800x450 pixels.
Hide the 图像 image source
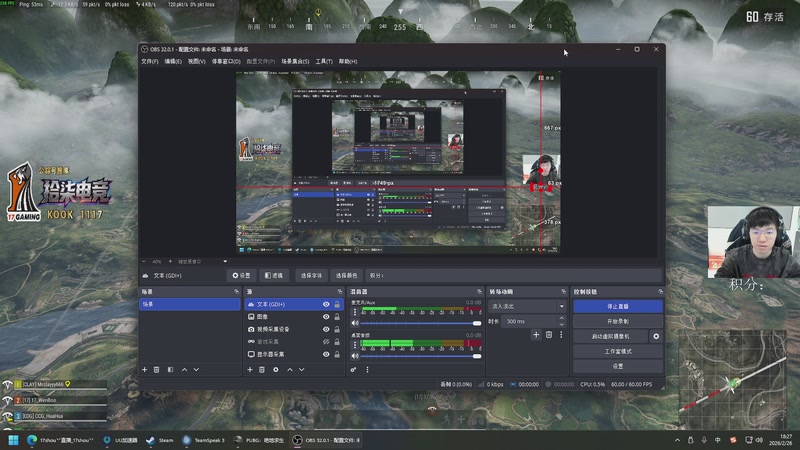(326, 317)
